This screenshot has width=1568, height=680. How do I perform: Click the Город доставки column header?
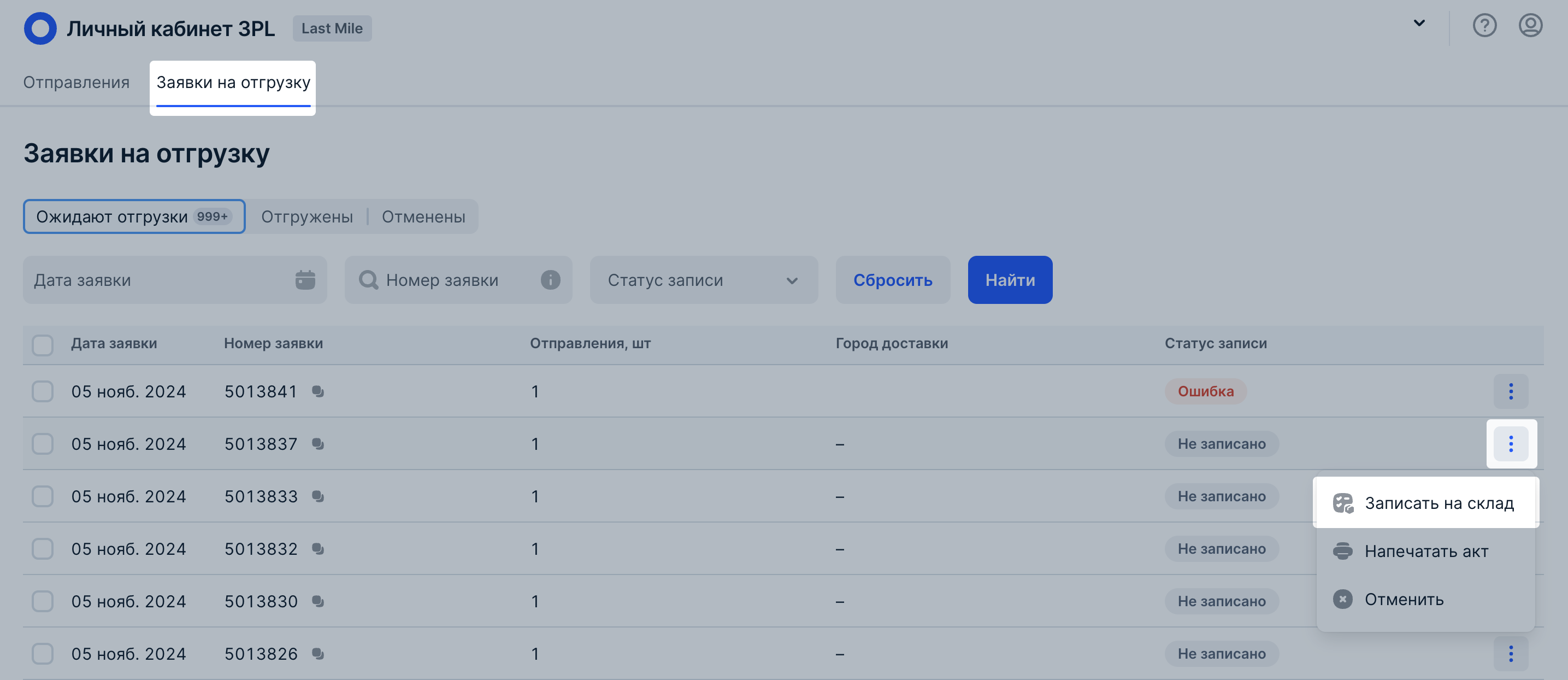[892, 343]
